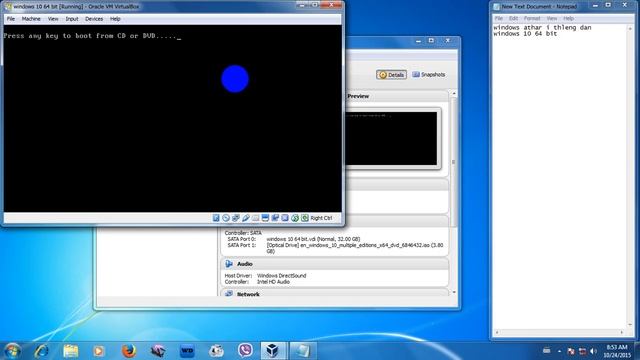Viewport: 640px width, 360px height.
Task: Expand the Network section header
Action: pos(335,293)
